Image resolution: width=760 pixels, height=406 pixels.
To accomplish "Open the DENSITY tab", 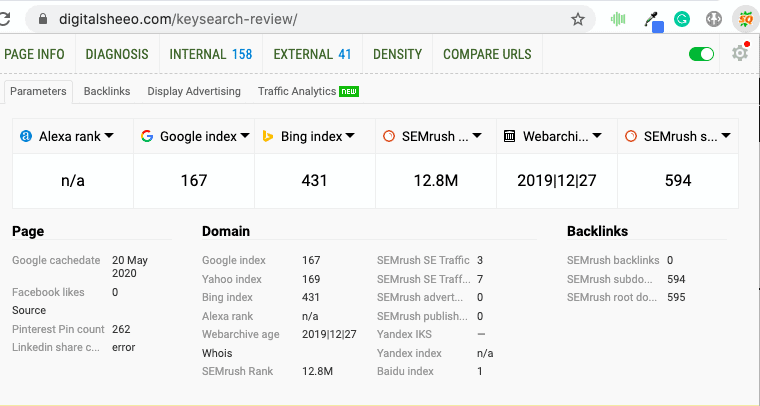I will point(397,54).
